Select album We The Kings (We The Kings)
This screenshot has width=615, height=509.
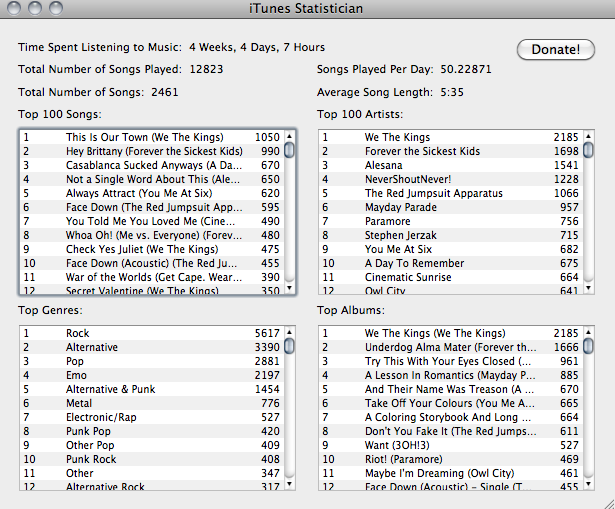(x=451, y=333)
